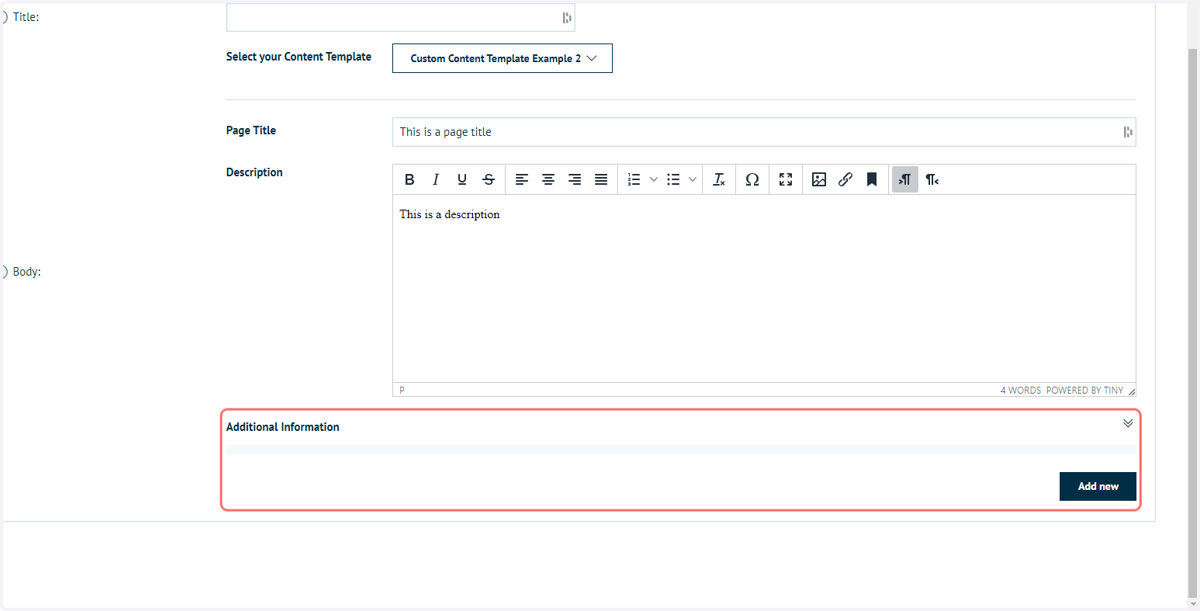Insert an image into the description
This screenshot has width=1200, height=611.
(x=819, y=180)
